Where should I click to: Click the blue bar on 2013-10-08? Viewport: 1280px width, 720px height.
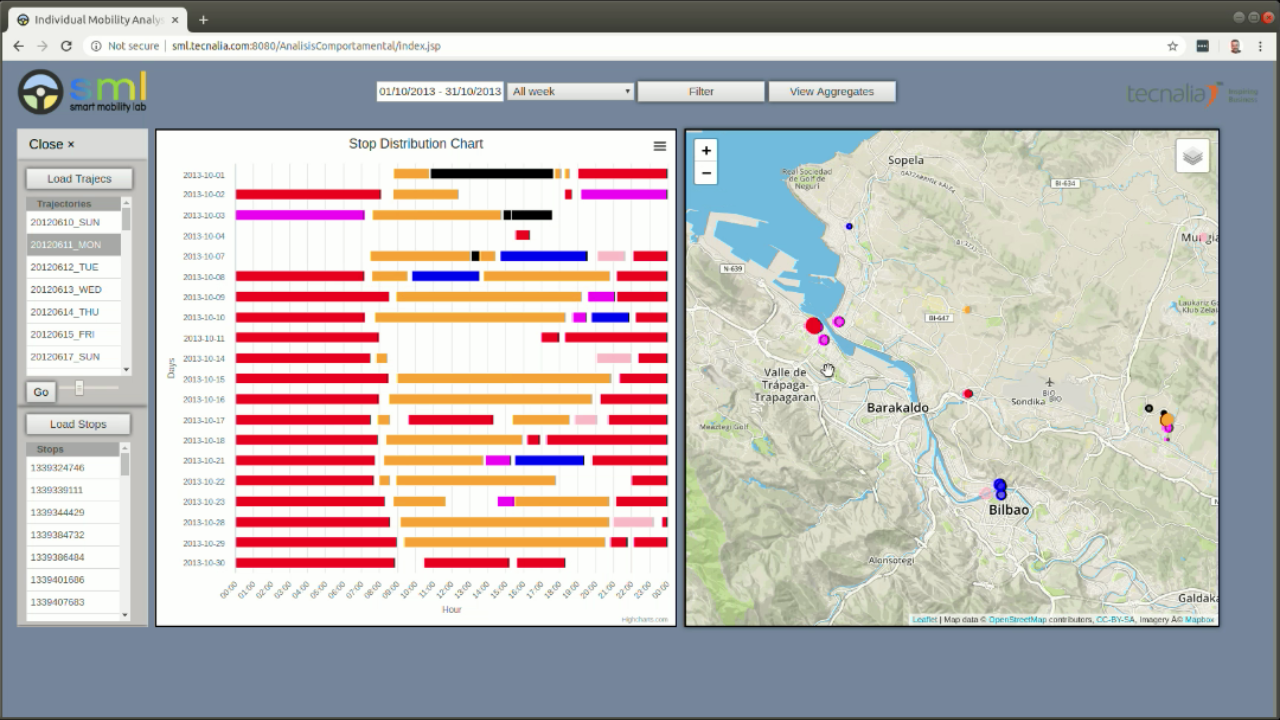coord(446,276)
